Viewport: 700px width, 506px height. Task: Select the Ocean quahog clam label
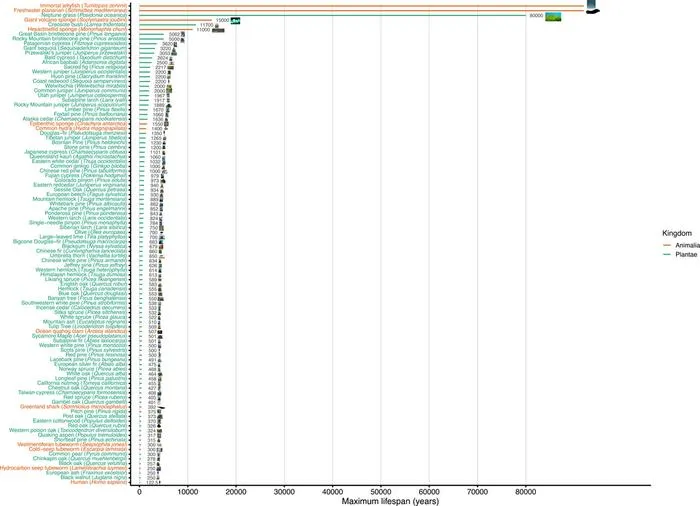82,331
